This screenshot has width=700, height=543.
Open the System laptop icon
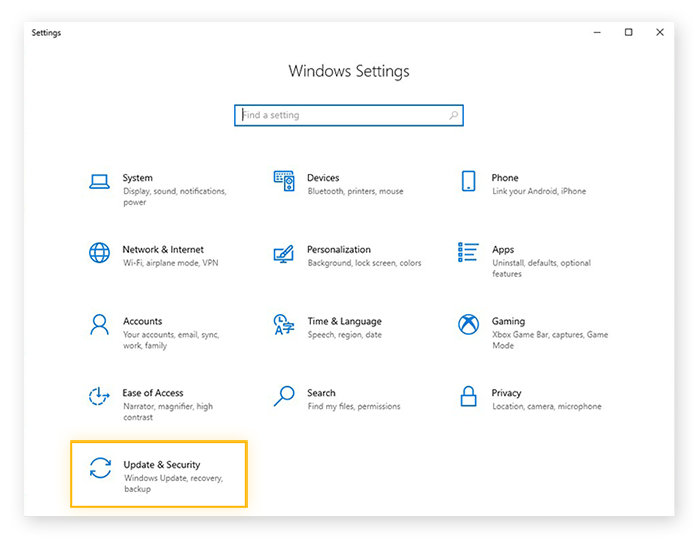click(99, 181)
